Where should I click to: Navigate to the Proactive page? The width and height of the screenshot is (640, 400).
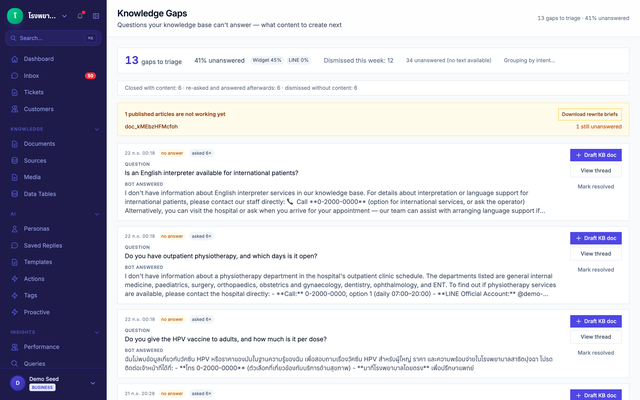tap(53, 312)
